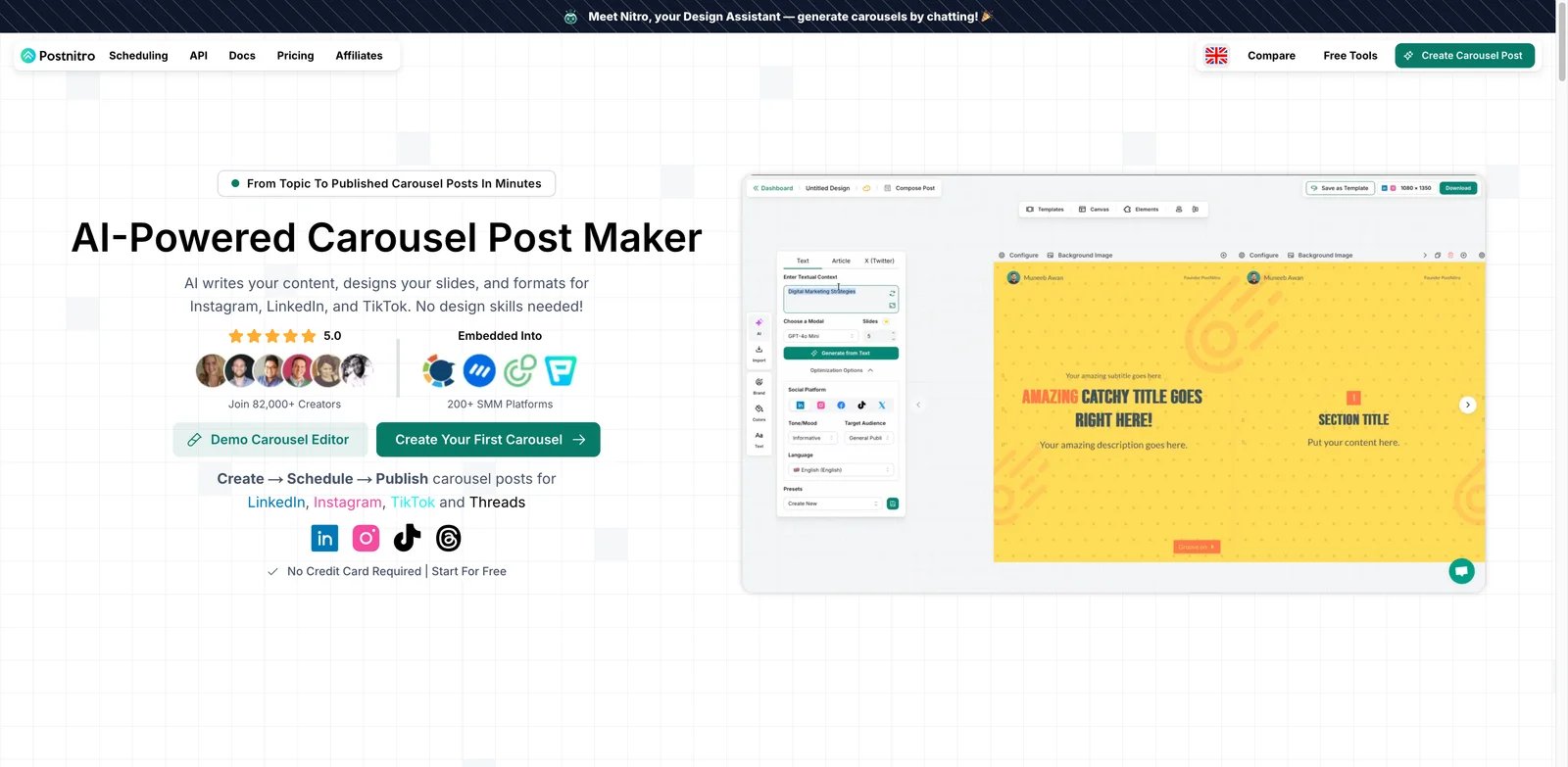This screenshot has height=767, width=1568.
Task: Open the Create New presets dropdown
Action: pyautogui.click(x=833, y=503)
